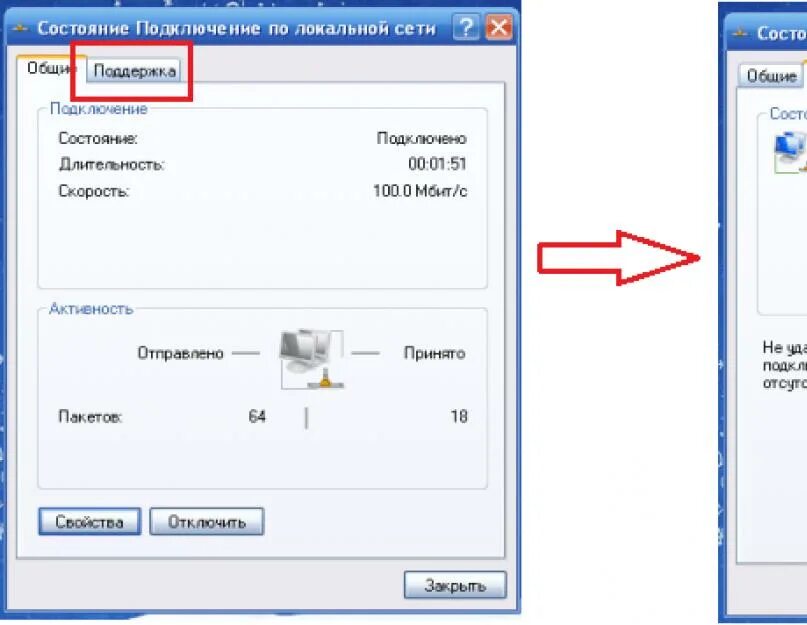The height and width of the screenshot is (625, 807).
Task: Click the Длительность value 00:01:51
Action: pos(437,164)
